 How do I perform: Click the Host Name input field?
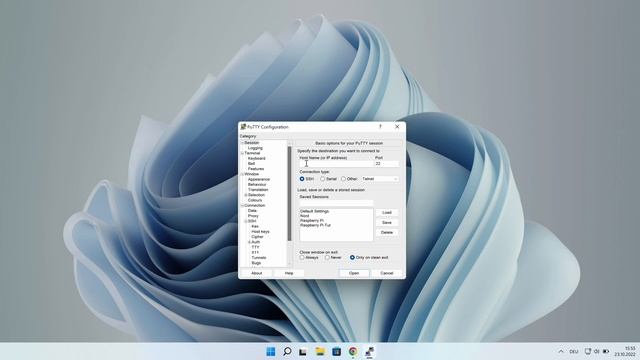(336, 164)
